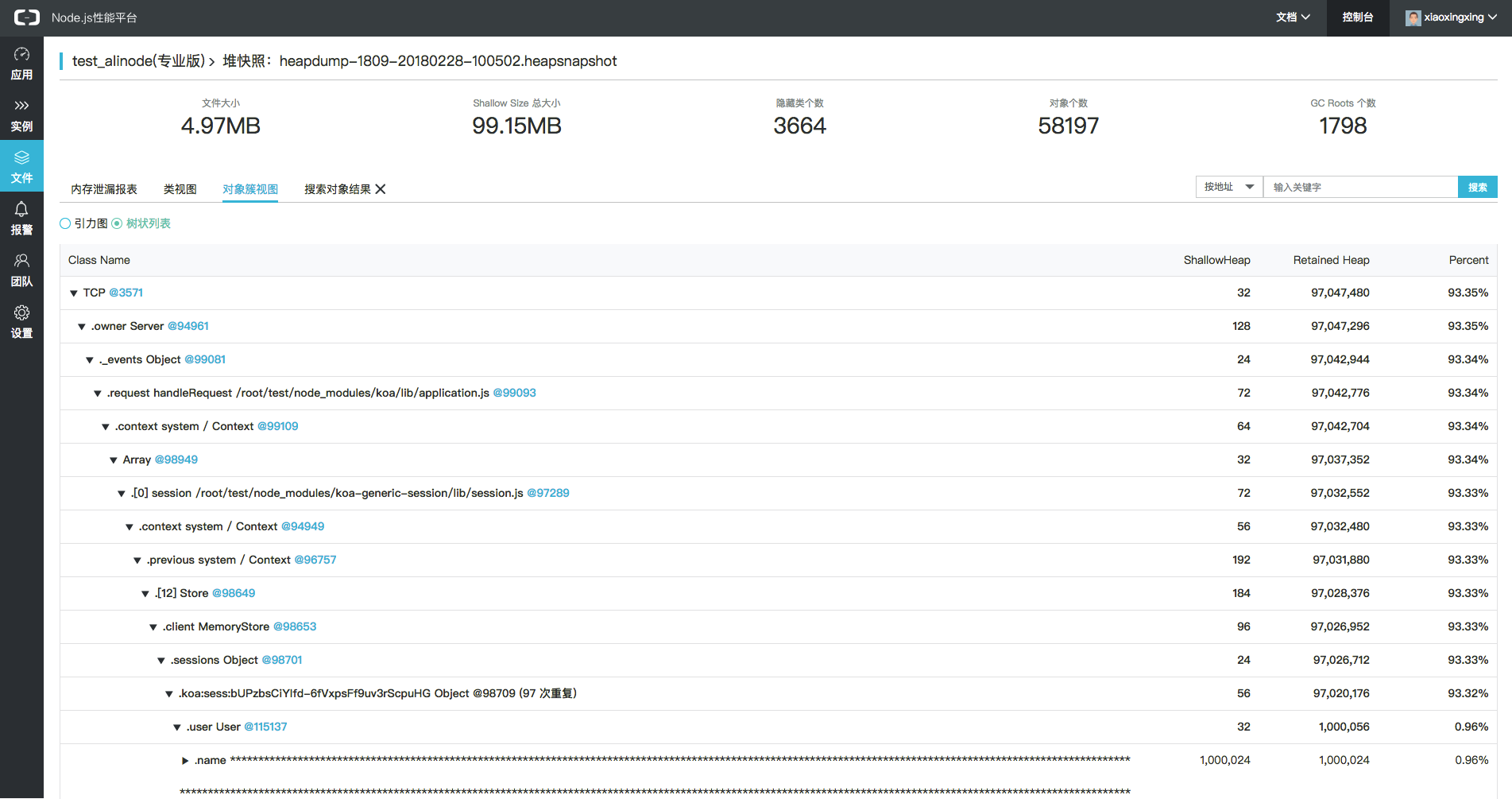Close the 搜索对象结果 tab with X
Image resolution: width=1512 pixels, height=799 pixels.
click(x=381, y=189)
